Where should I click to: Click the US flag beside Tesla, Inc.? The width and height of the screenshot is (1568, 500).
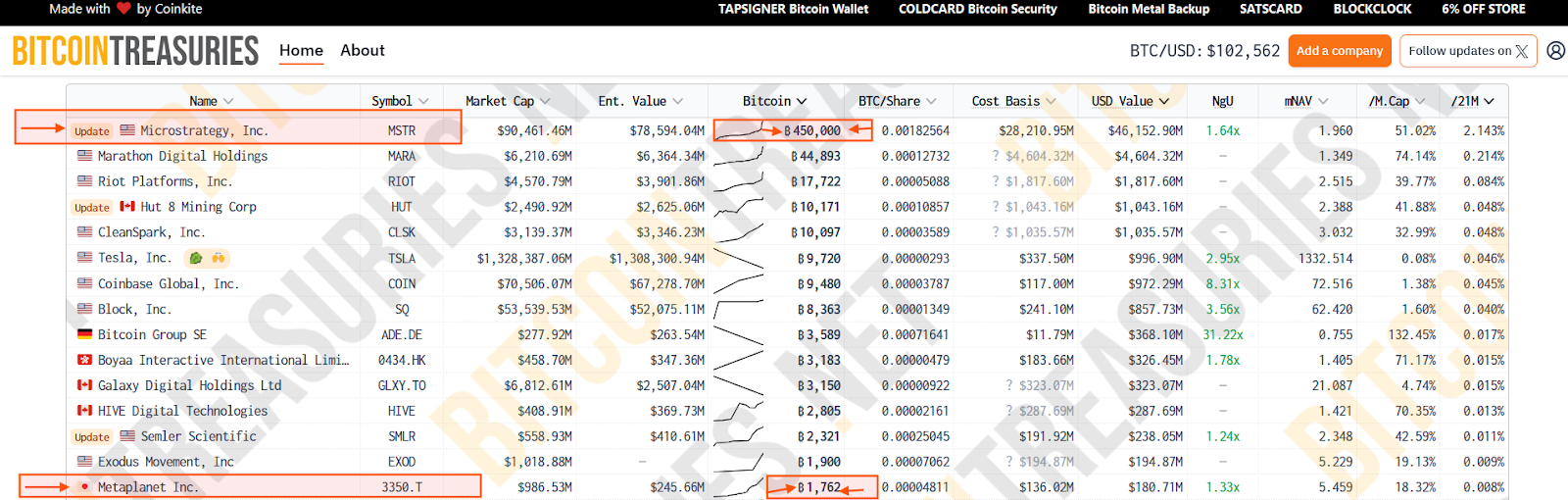pyautogui.click(x=85, y=258)
